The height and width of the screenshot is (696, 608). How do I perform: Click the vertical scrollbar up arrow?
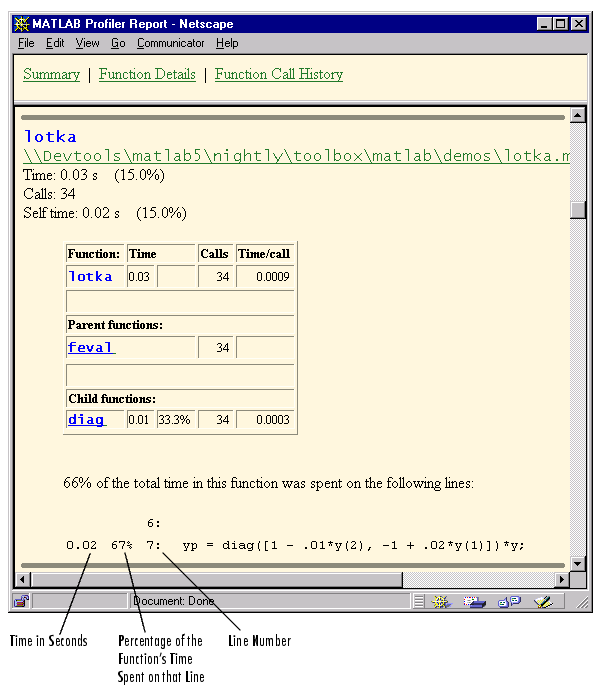click(x=577, y=115)
